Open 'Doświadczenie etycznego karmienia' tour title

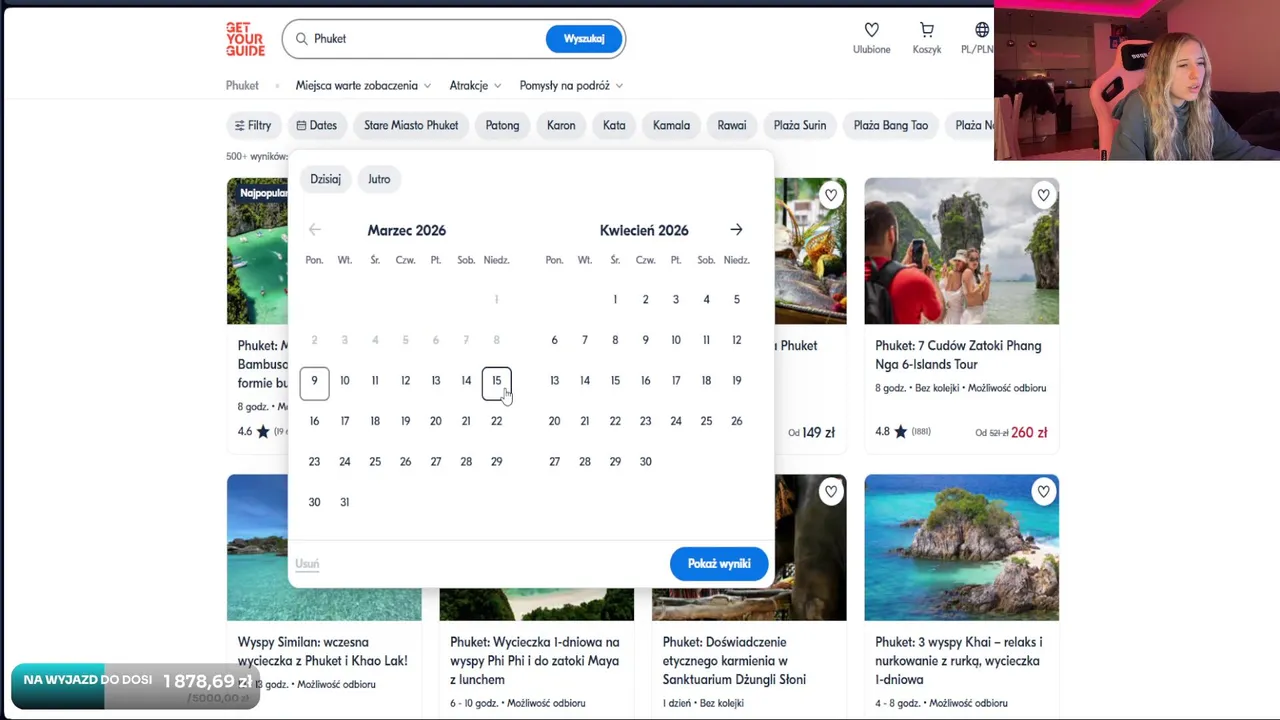(734, 661)
